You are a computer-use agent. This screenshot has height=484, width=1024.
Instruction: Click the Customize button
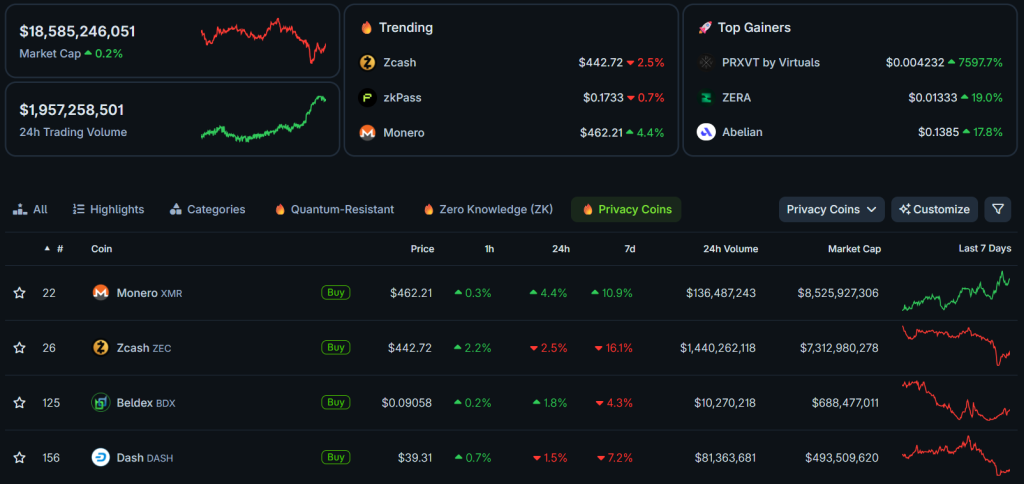934,209
